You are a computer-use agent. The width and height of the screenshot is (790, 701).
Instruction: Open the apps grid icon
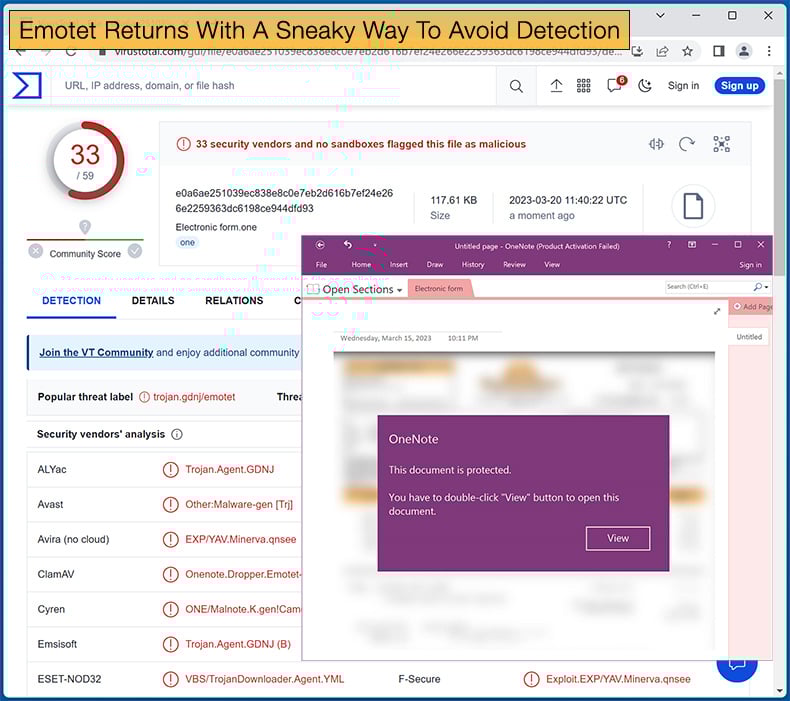coord(583,86)
